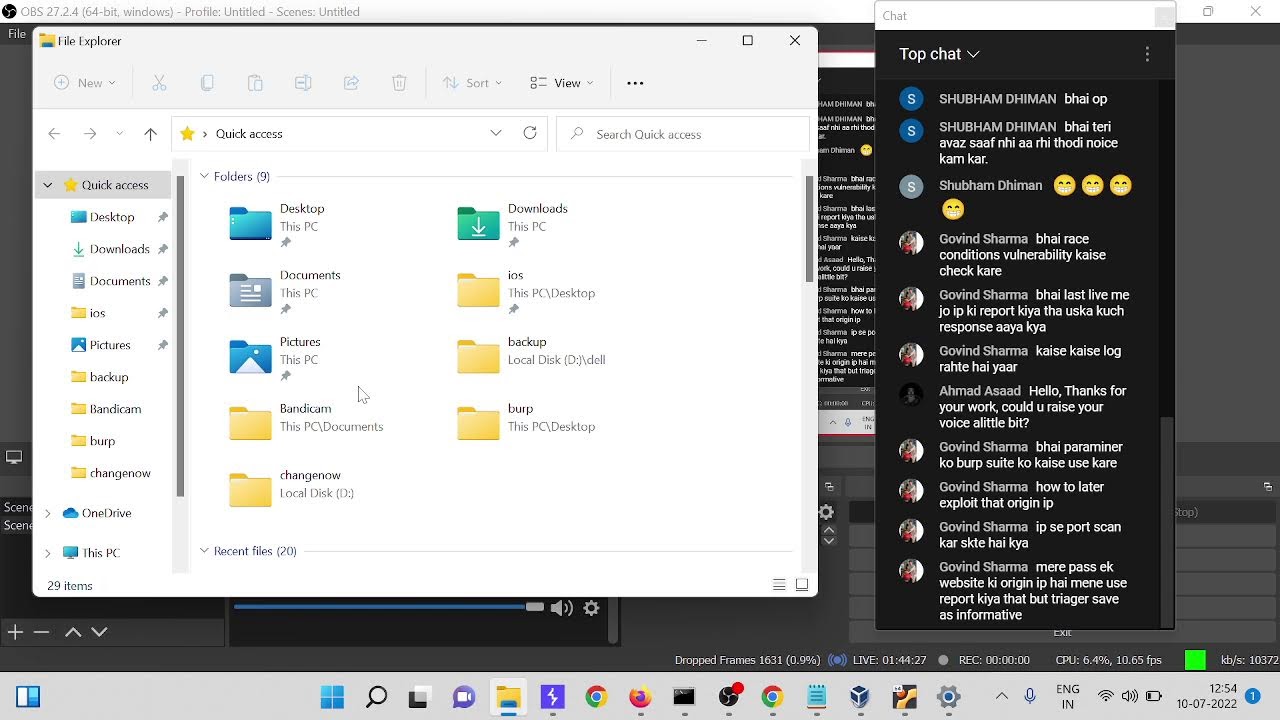Go forward with the right arrow in File Explorer
The height and width of the screenshot is (720, 1280).
(90, 134)
